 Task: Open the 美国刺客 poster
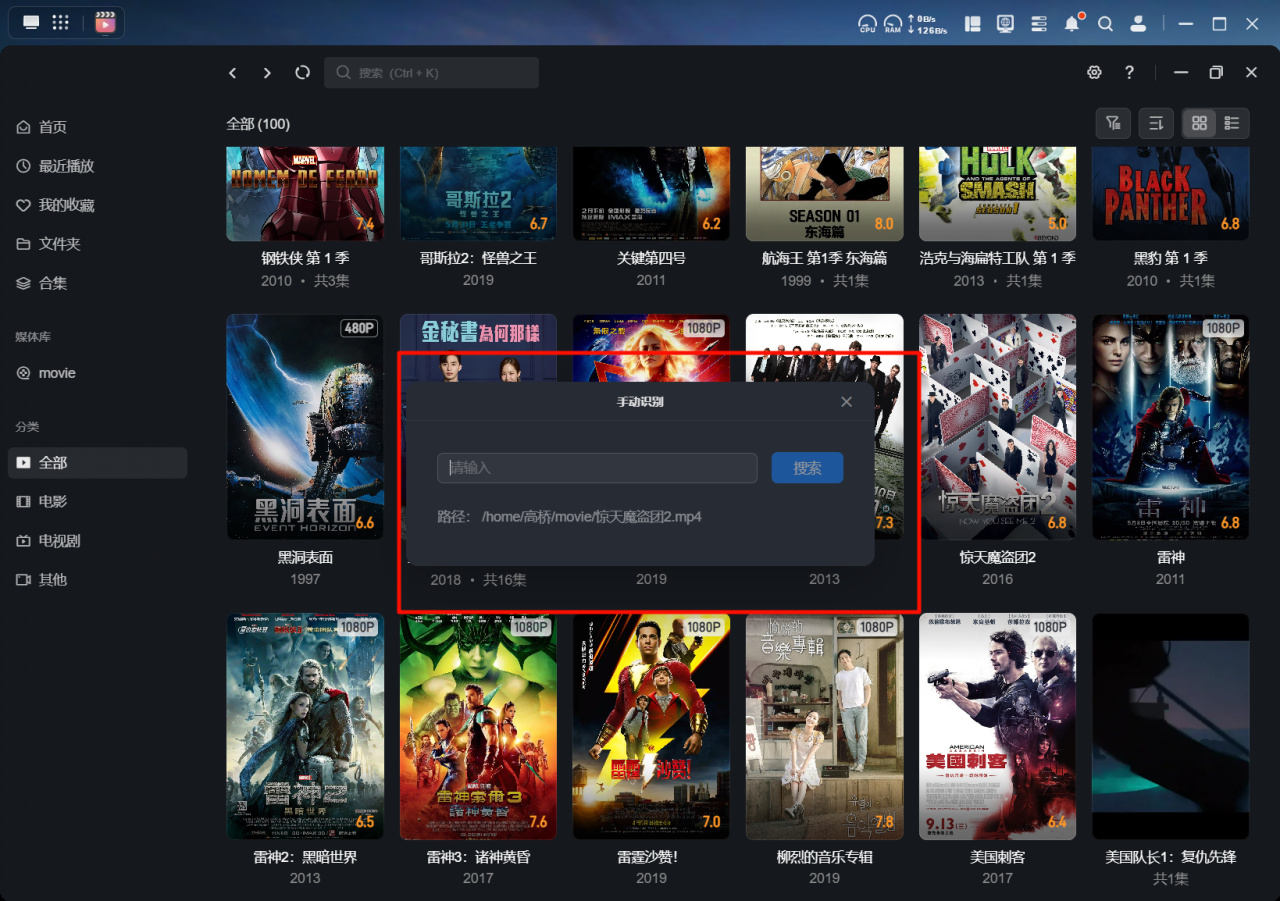pyautogui.click(x=997, y=726)
